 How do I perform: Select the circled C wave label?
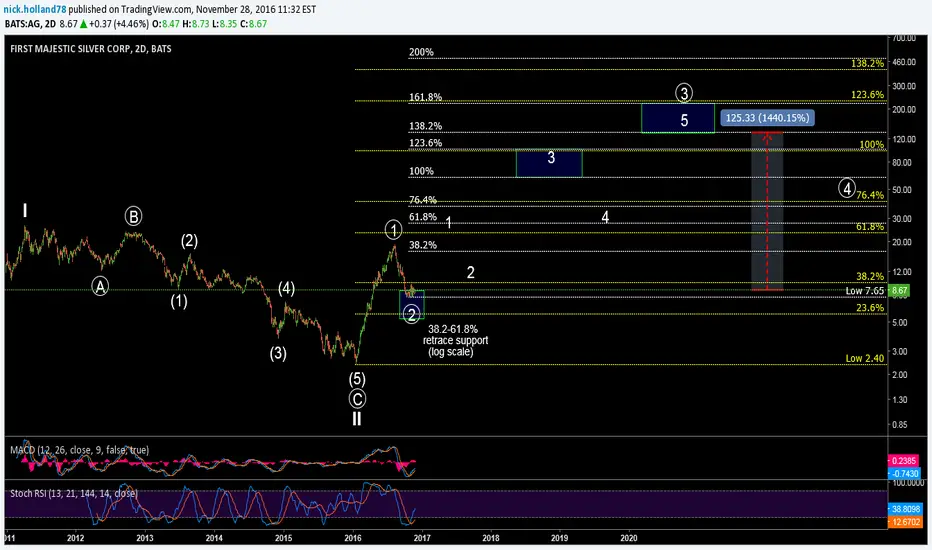pyautogui.click(x=357, y=398)
